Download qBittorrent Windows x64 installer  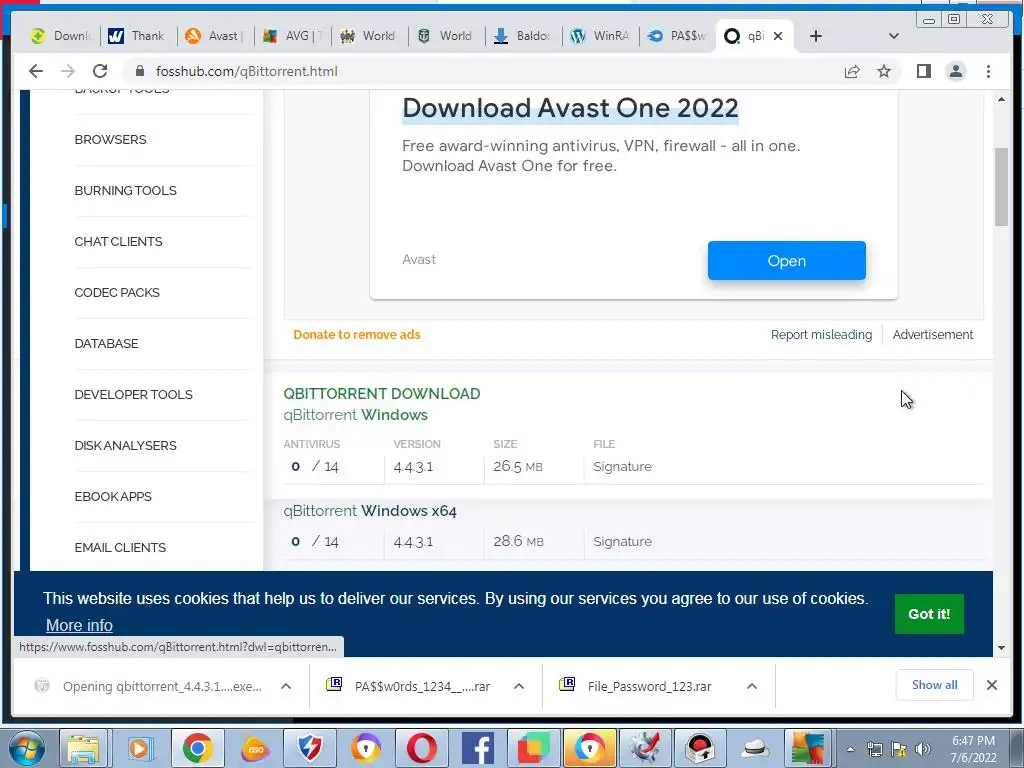point(370,511)
